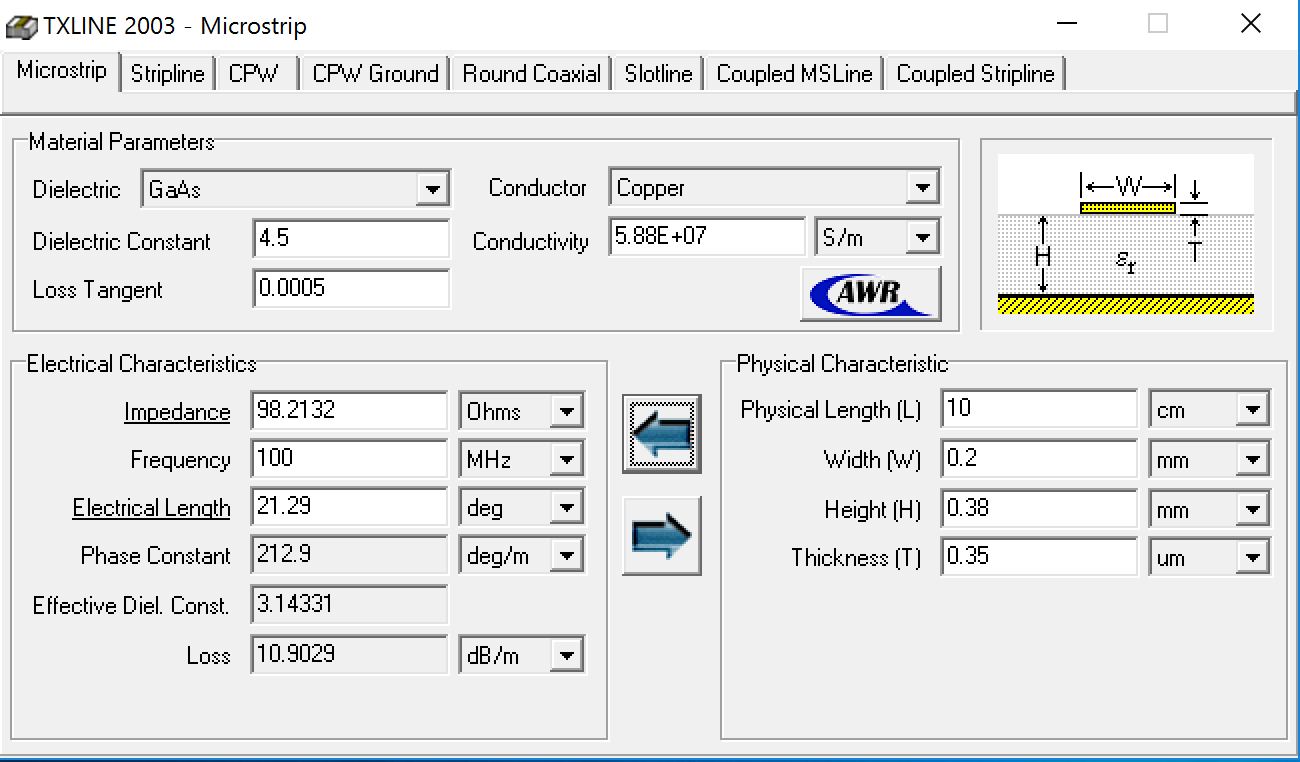Switch to the Stripline tab
The width and height of the screenshot is (1300, 762).
(168, 74)
